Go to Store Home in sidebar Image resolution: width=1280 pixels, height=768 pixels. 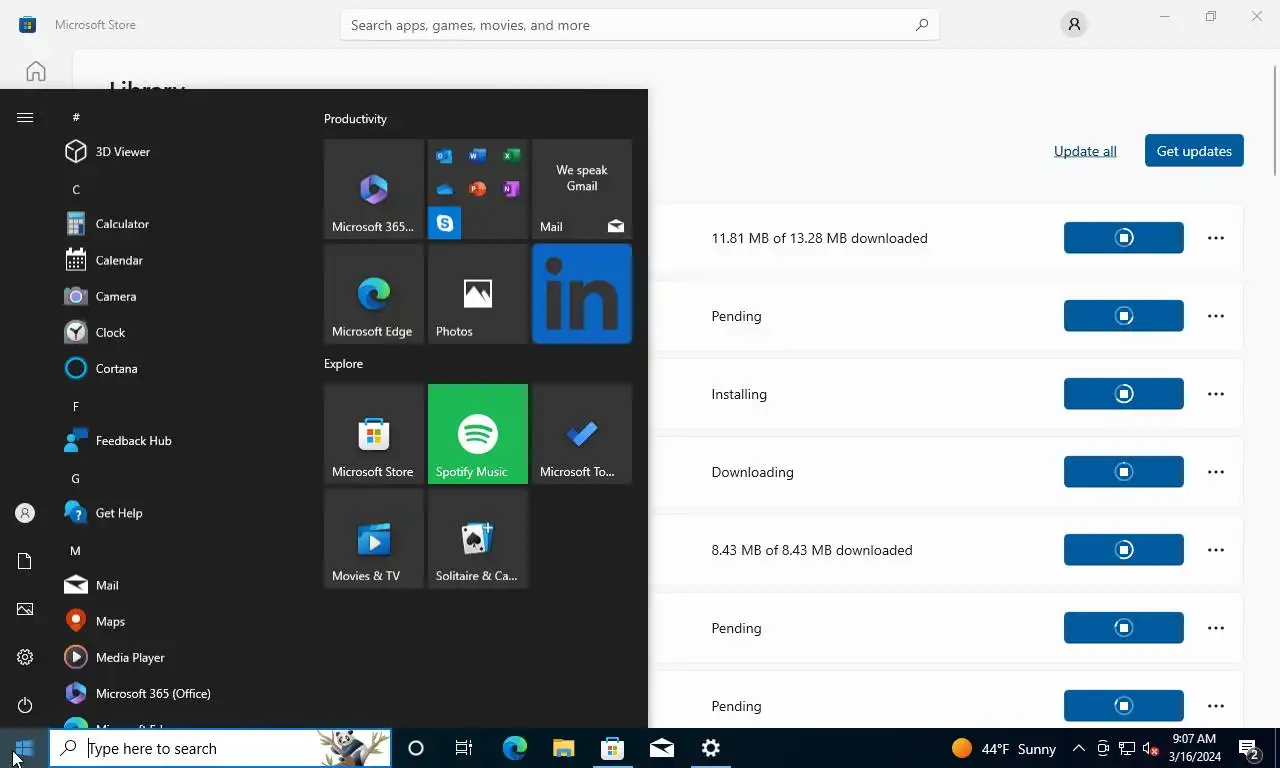coord(36,71)
